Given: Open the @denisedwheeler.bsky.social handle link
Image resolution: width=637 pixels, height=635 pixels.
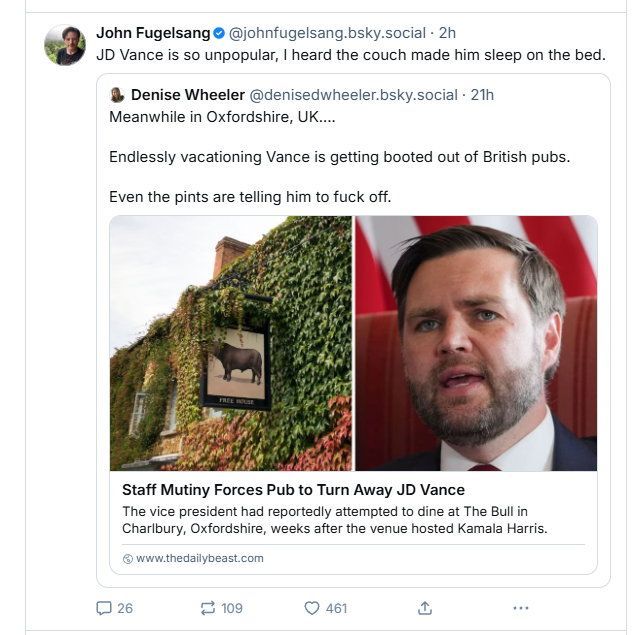Looking at the screenshot, I should click(x=353, y=95).
